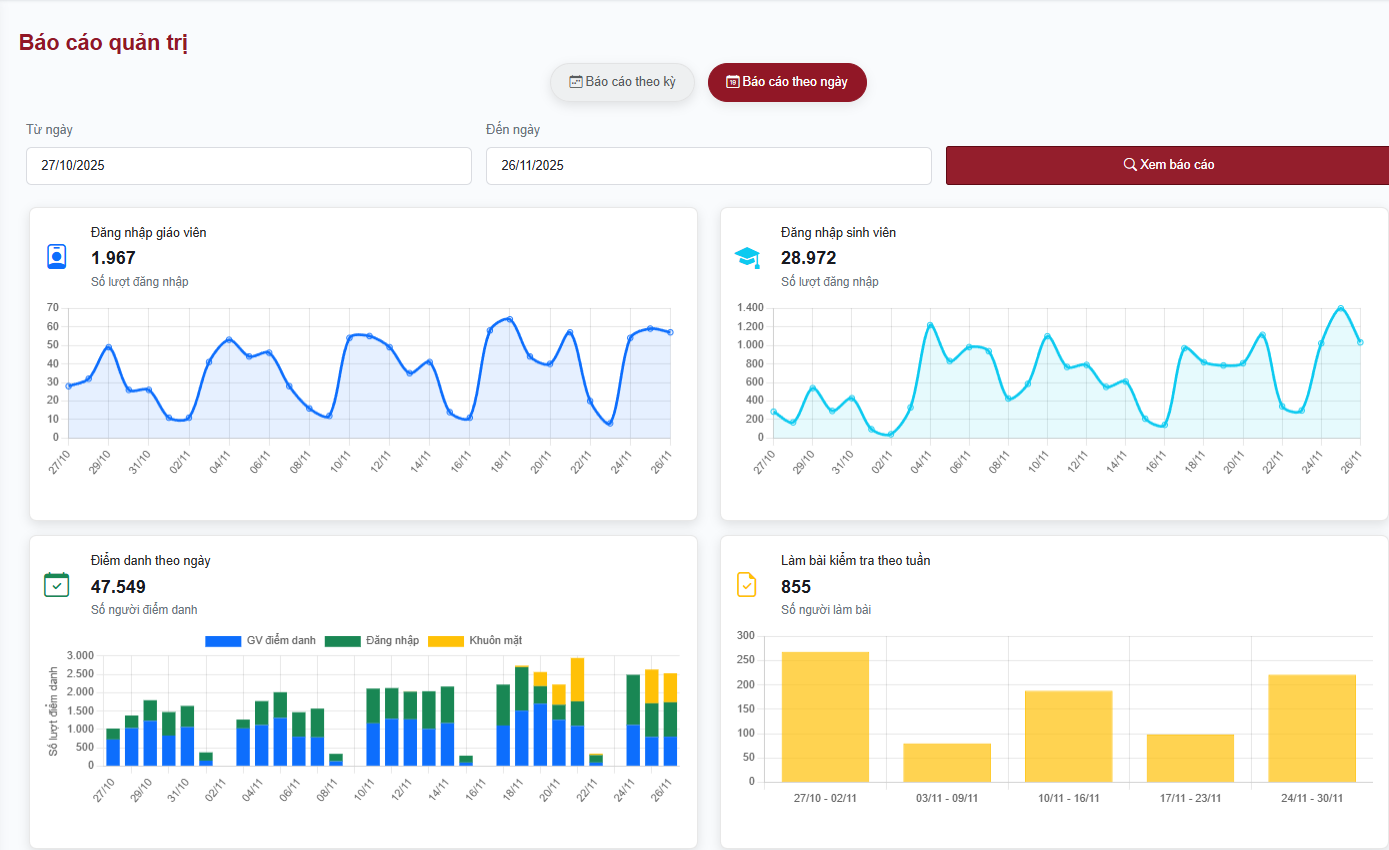1389x850 pixels.
Task: Click the green attendance calendar icon
Action: point(57,585)
